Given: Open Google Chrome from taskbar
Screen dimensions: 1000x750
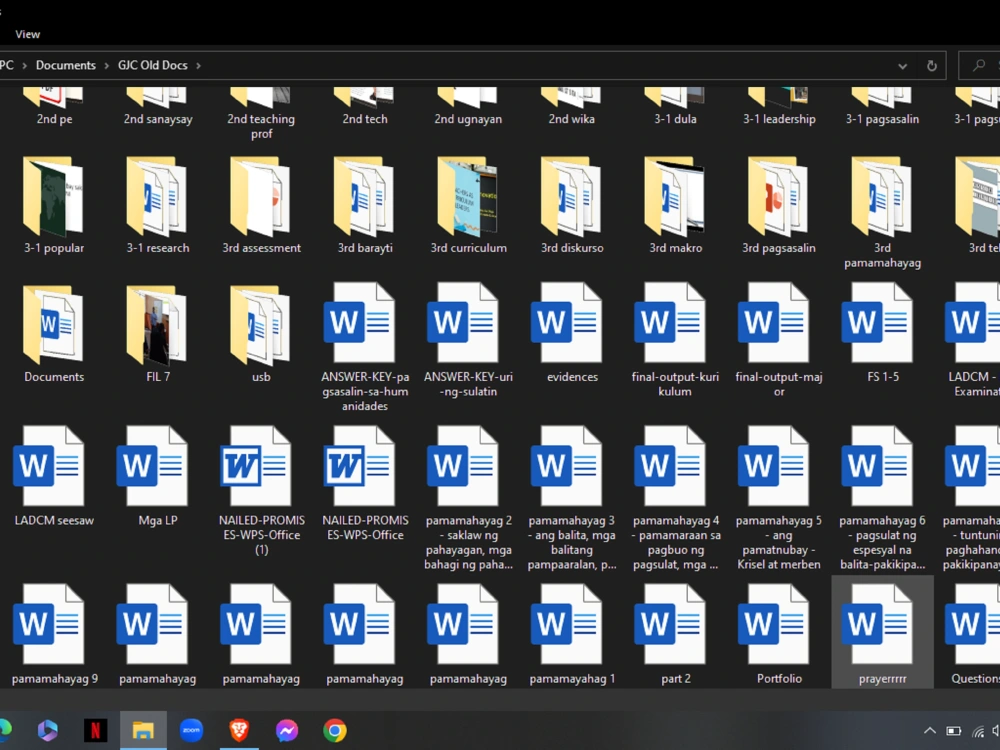Looking at the screenshot, I should click(x=335, y=730).
